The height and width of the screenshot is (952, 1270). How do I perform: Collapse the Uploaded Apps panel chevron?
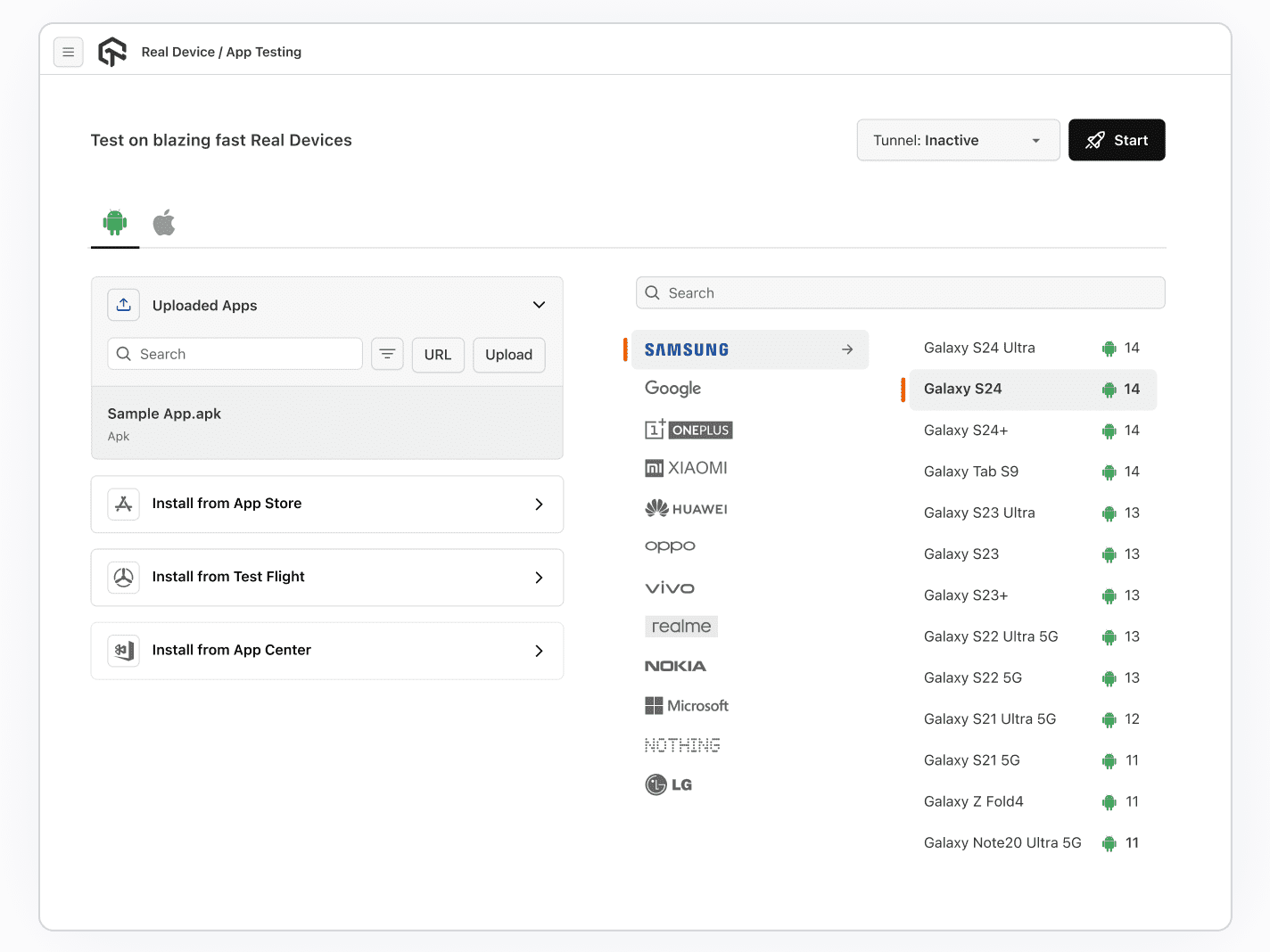(x=539, y=305)
